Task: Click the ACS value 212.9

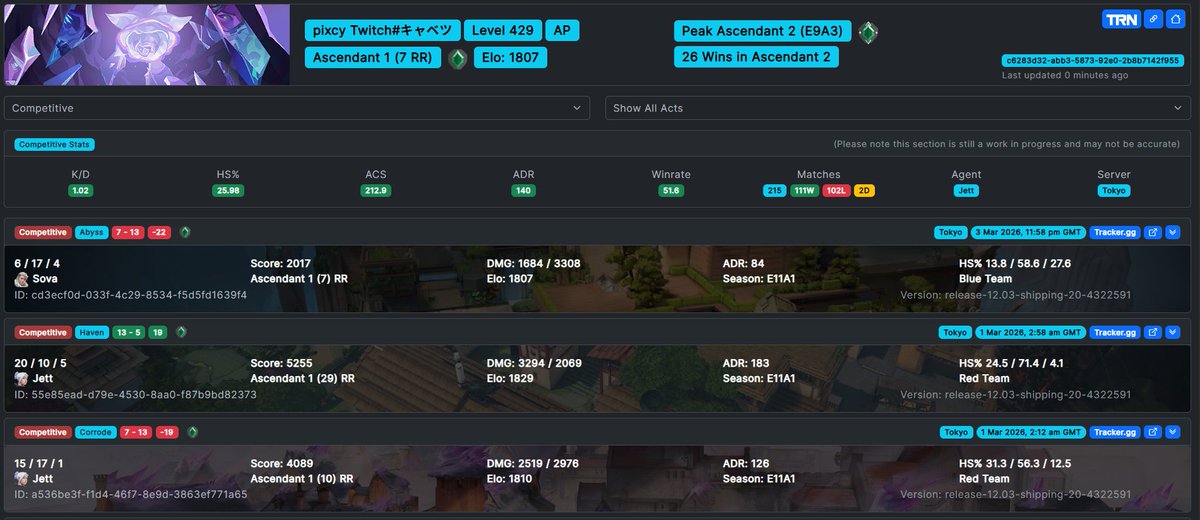Action: point(376,190)
